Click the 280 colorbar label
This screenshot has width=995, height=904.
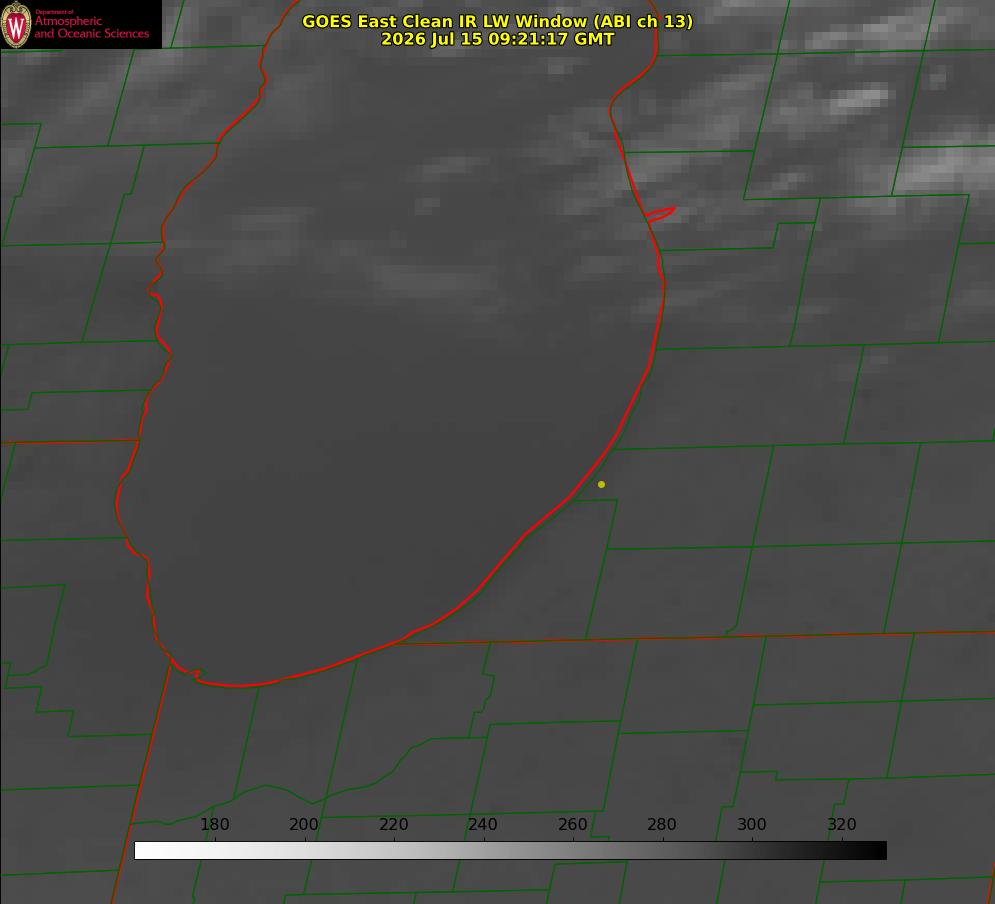point(661,824)
